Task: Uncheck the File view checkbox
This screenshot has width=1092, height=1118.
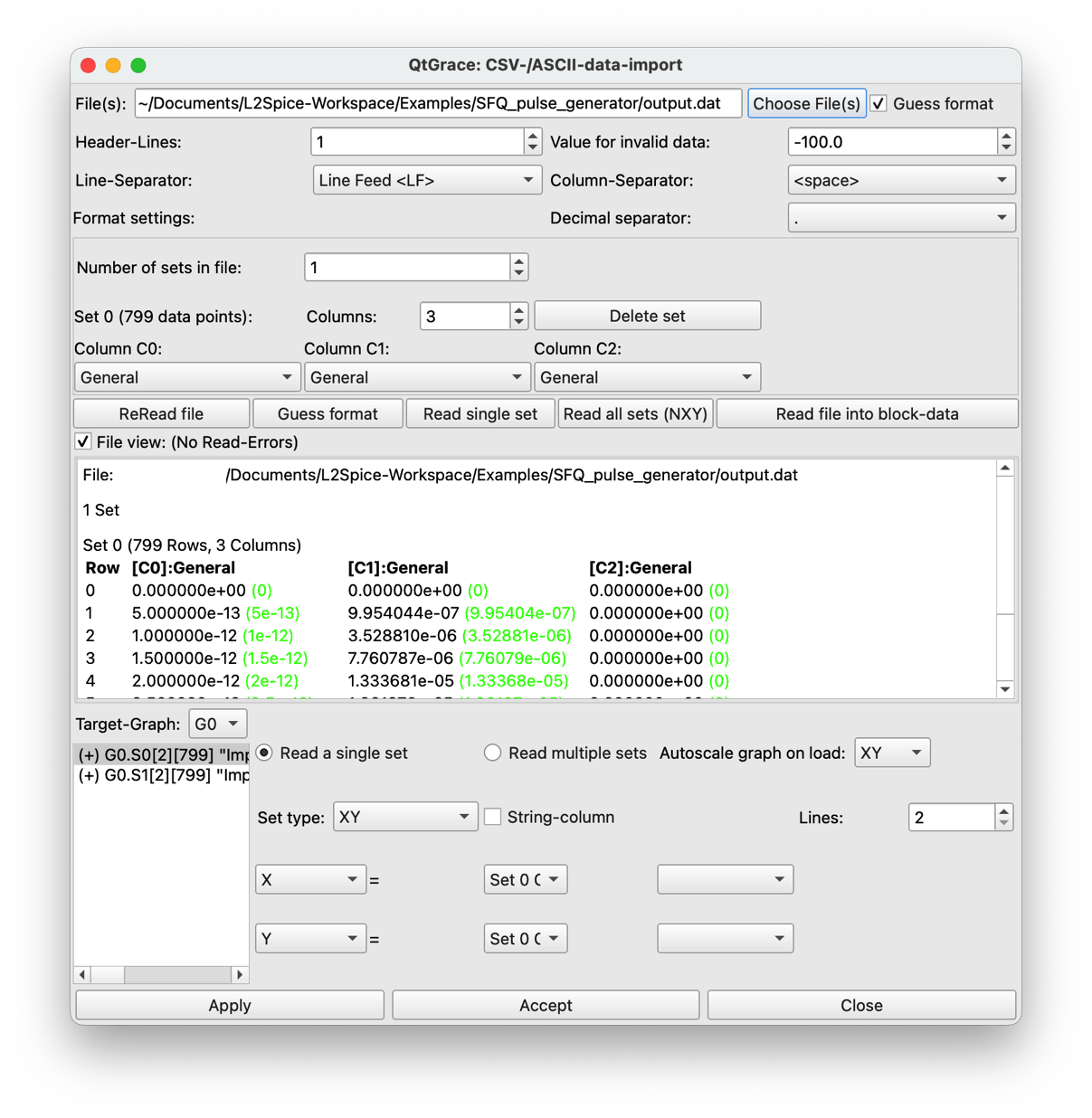Action: point(83,441)
